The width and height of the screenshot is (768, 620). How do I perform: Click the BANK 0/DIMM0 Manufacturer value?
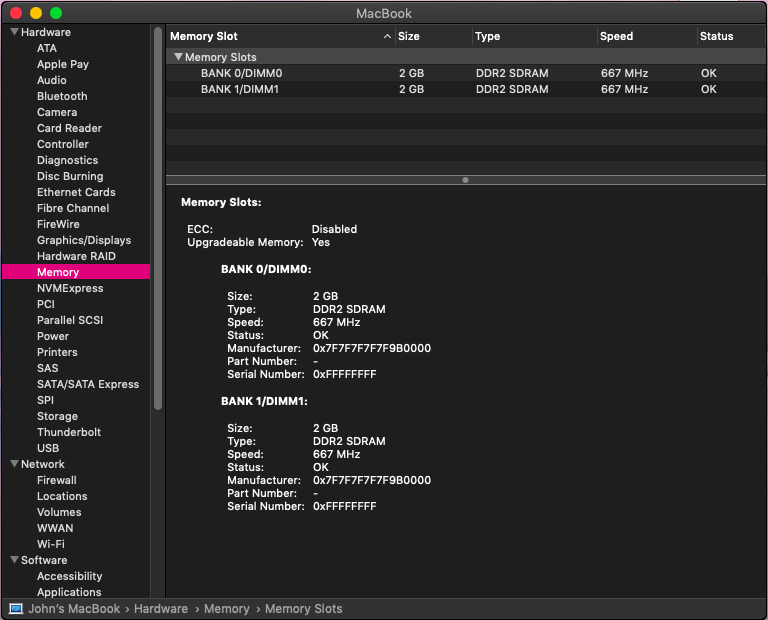(372, 348)
